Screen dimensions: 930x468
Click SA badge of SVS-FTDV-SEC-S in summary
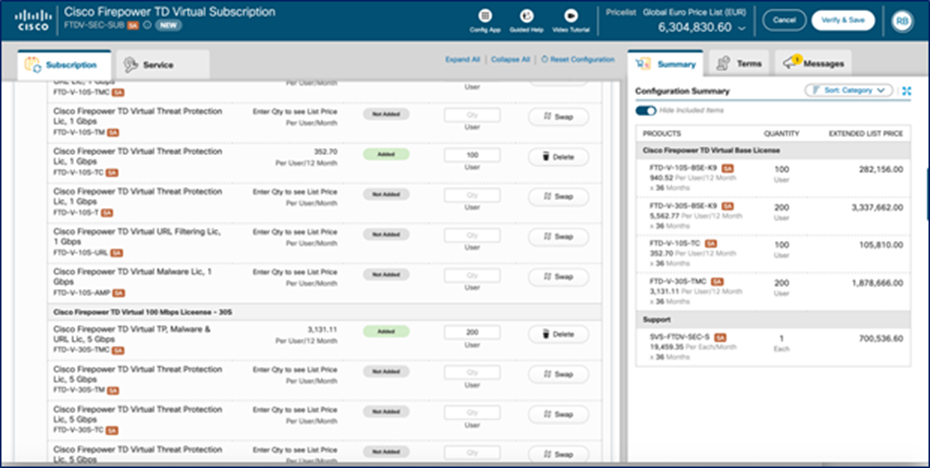click(721, 338)
